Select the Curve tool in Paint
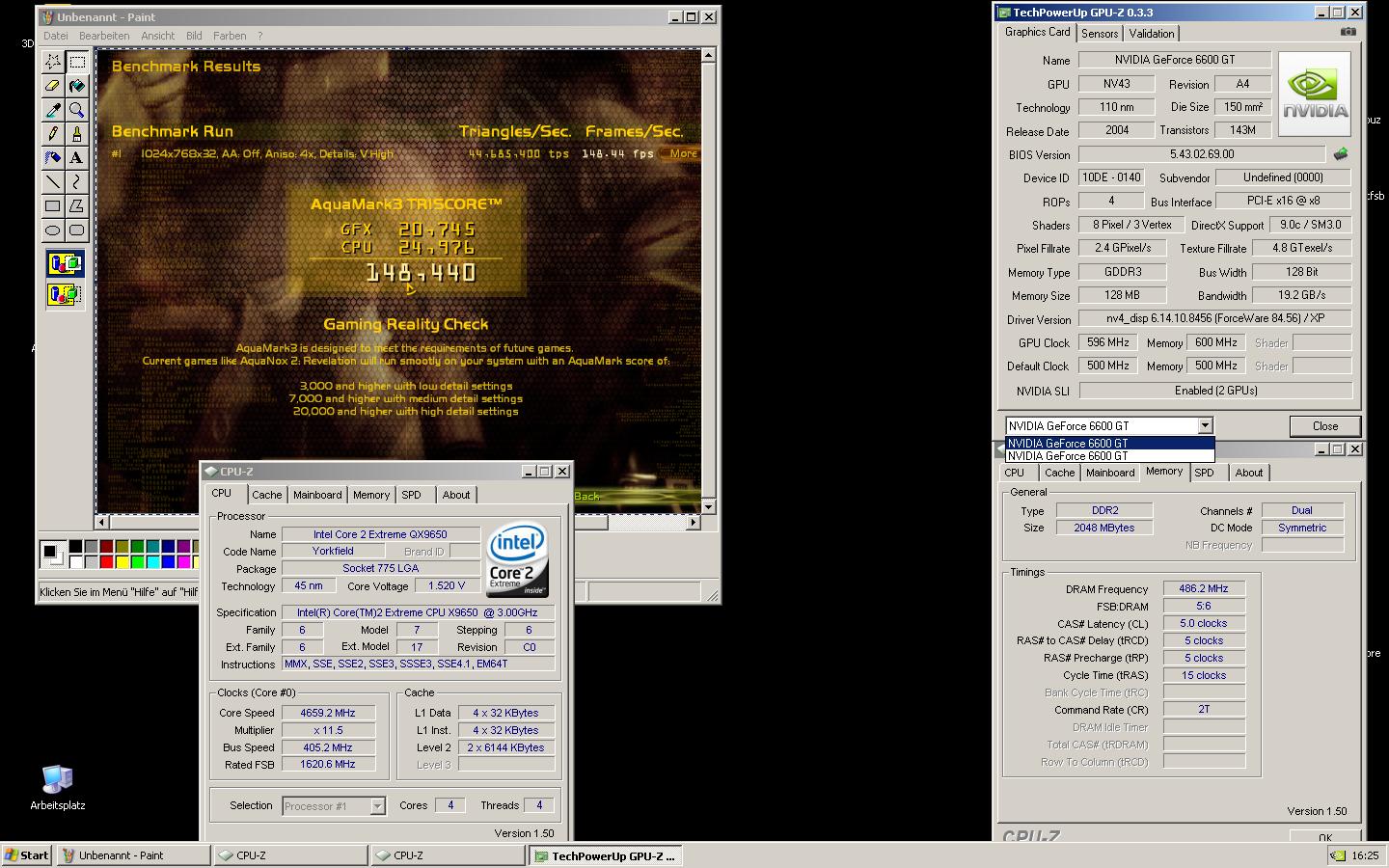Viewport: 1389px width, 868px height. point(77,181)
